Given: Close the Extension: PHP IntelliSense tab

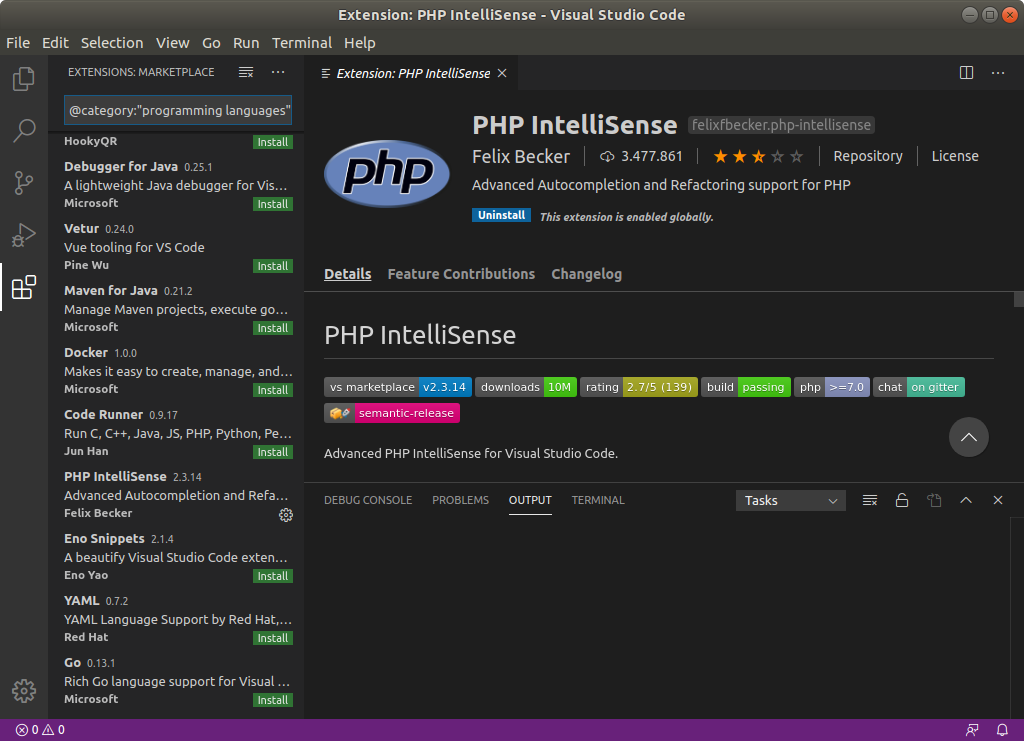Looking at the screenshot, I should click(x=502, y=73).
